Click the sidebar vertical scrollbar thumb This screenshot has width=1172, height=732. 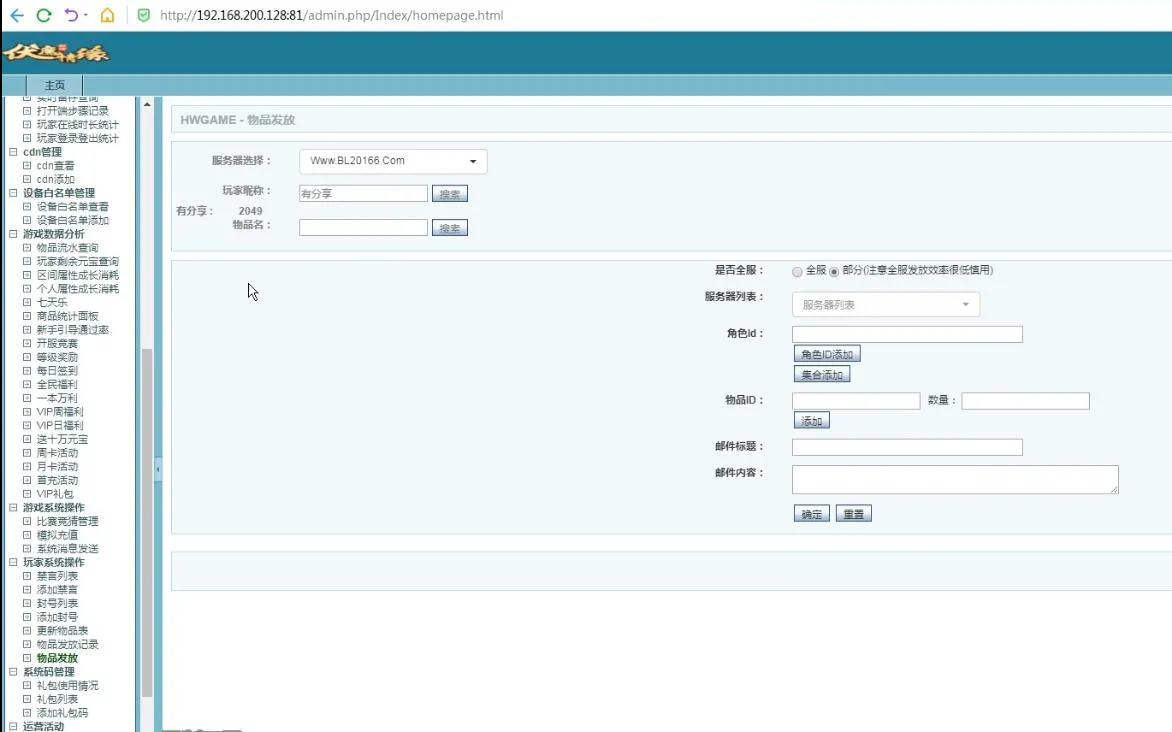coord(147,522)
